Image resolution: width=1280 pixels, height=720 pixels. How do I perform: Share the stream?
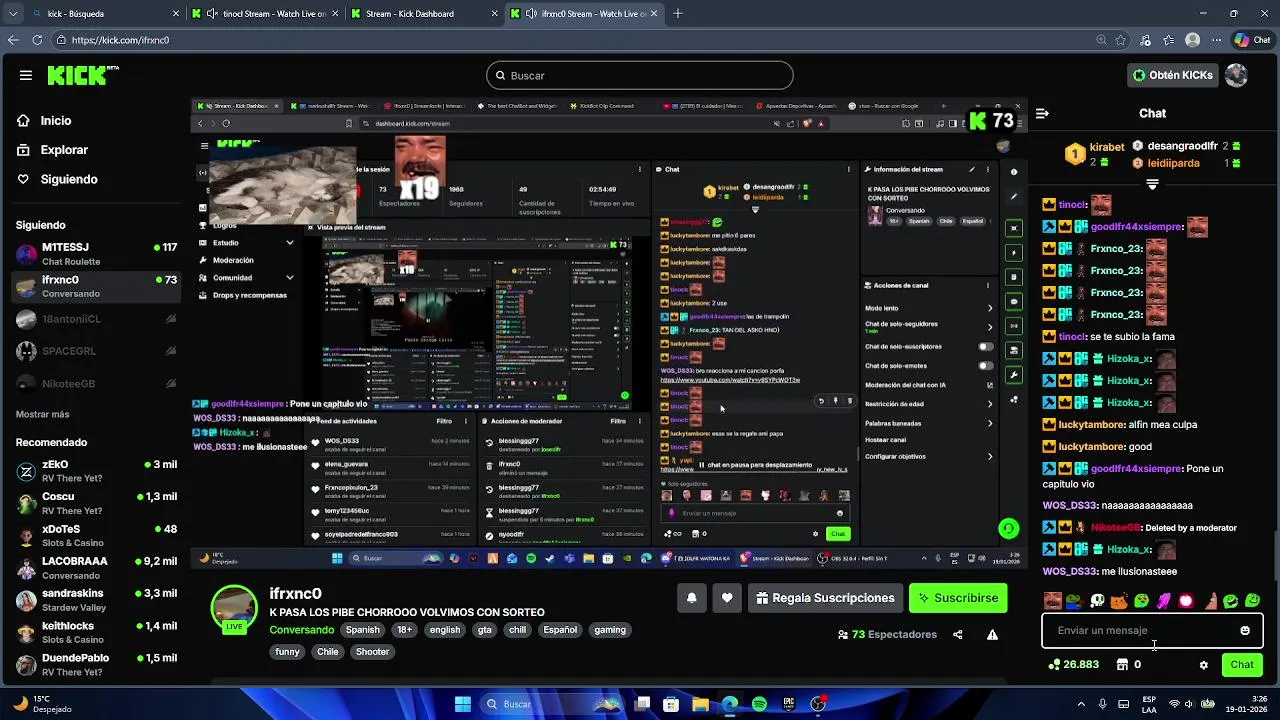coord(958,635)
